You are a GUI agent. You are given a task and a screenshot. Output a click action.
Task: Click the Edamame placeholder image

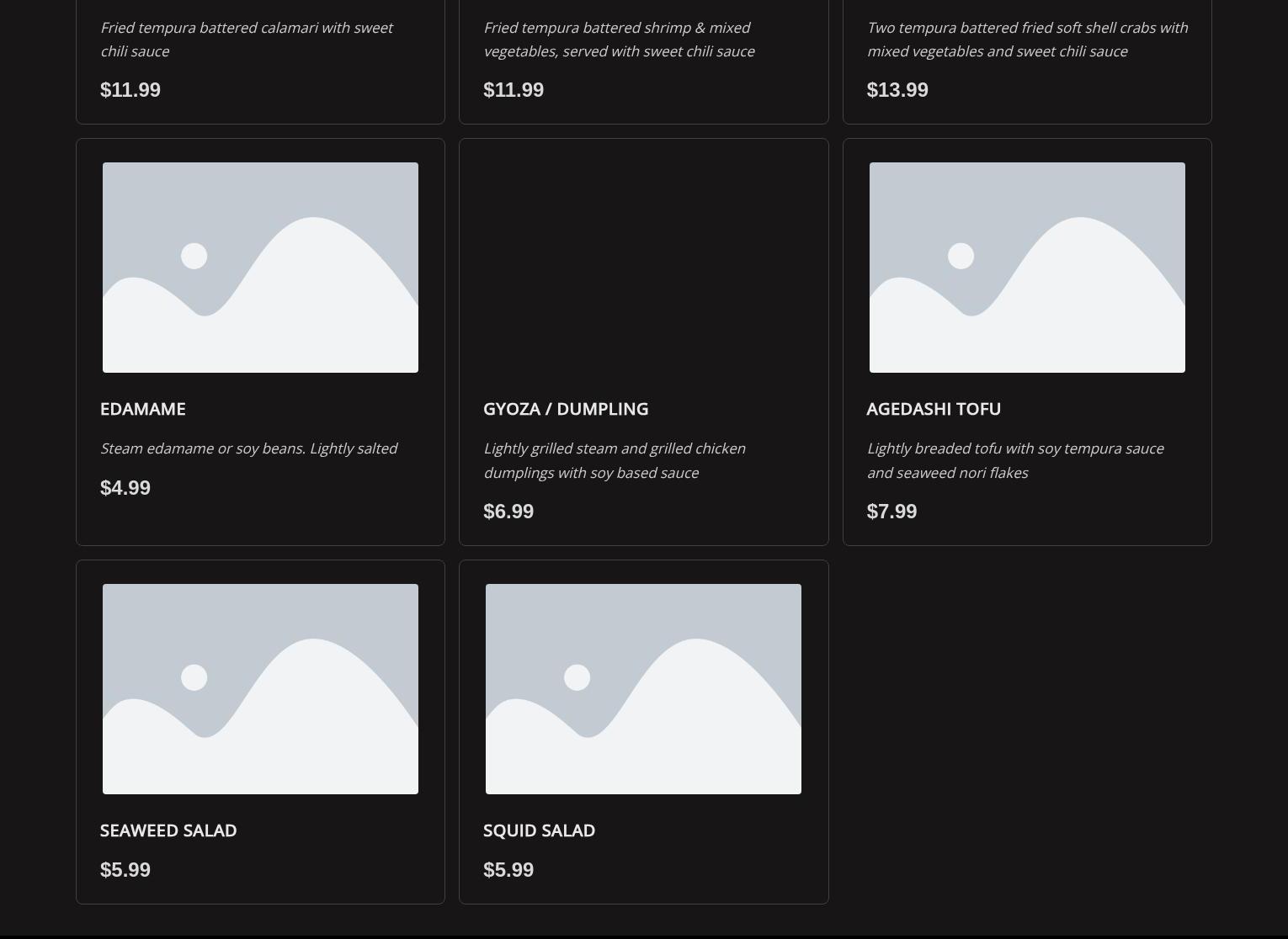(260, 268)
